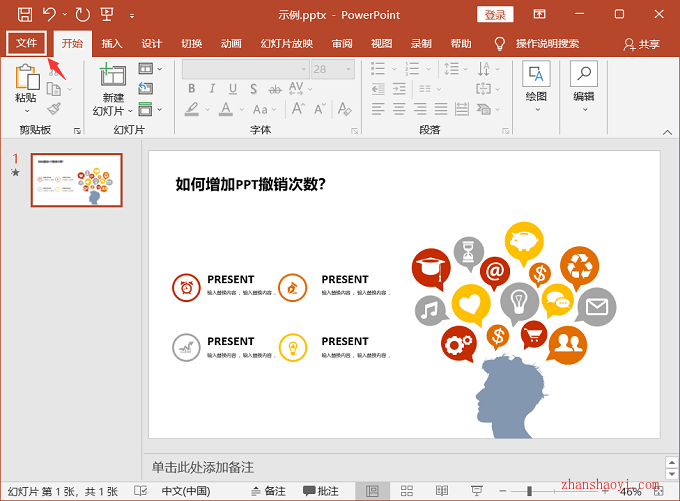Toggle Align Right paragraph
680x501 pixels.
pyautogui.click(x=420, y=109)
